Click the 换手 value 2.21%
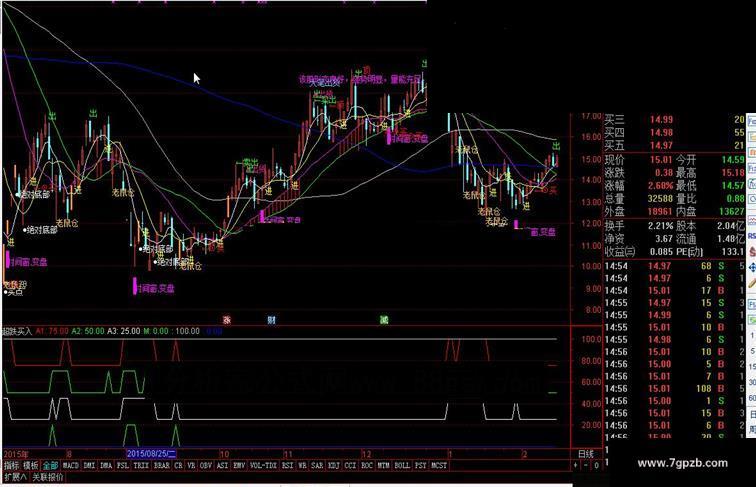 coord(661,226)
